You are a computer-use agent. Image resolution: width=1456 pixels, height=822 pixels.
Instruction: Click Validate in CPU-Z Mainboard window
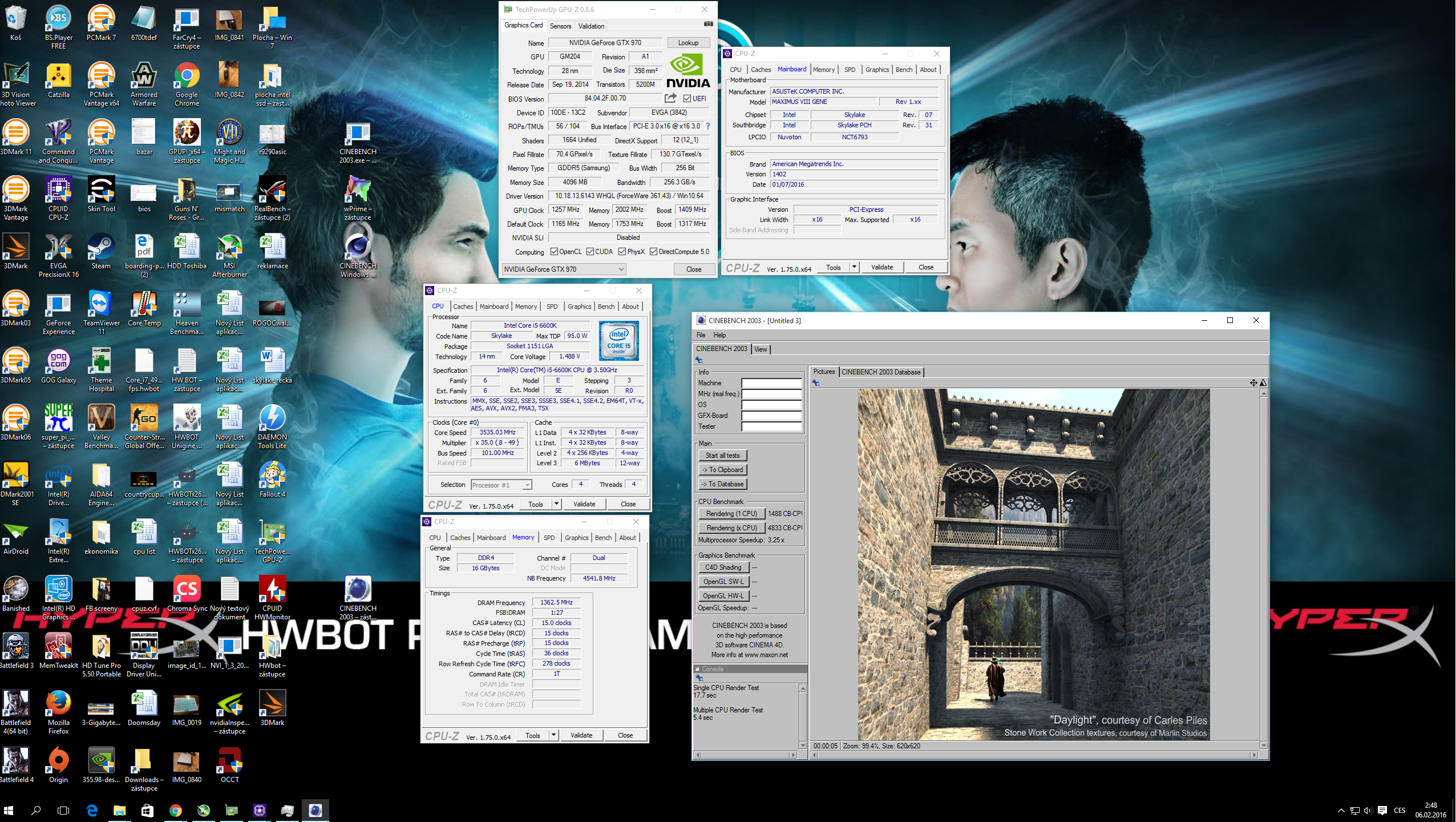[882, 267]
